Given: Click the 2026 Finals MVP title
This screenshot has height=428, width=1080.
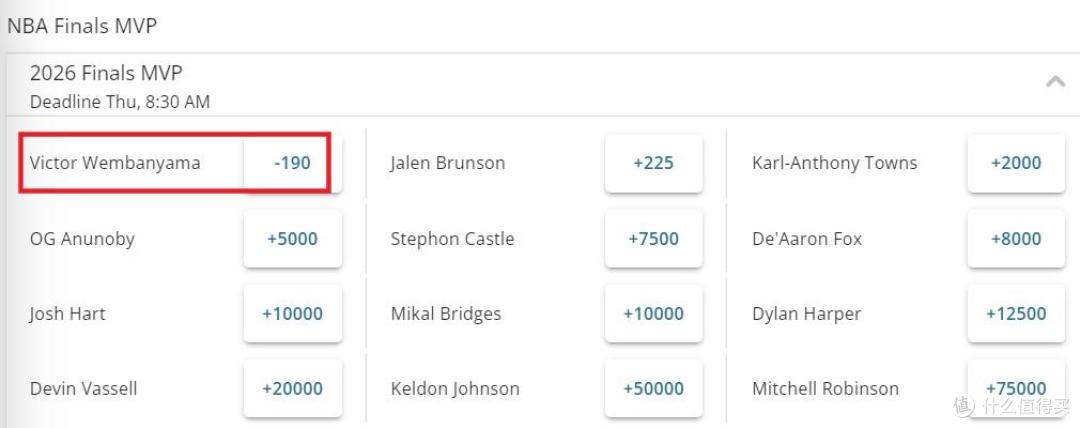Looking at the screenshot, I should click(106, 73).
